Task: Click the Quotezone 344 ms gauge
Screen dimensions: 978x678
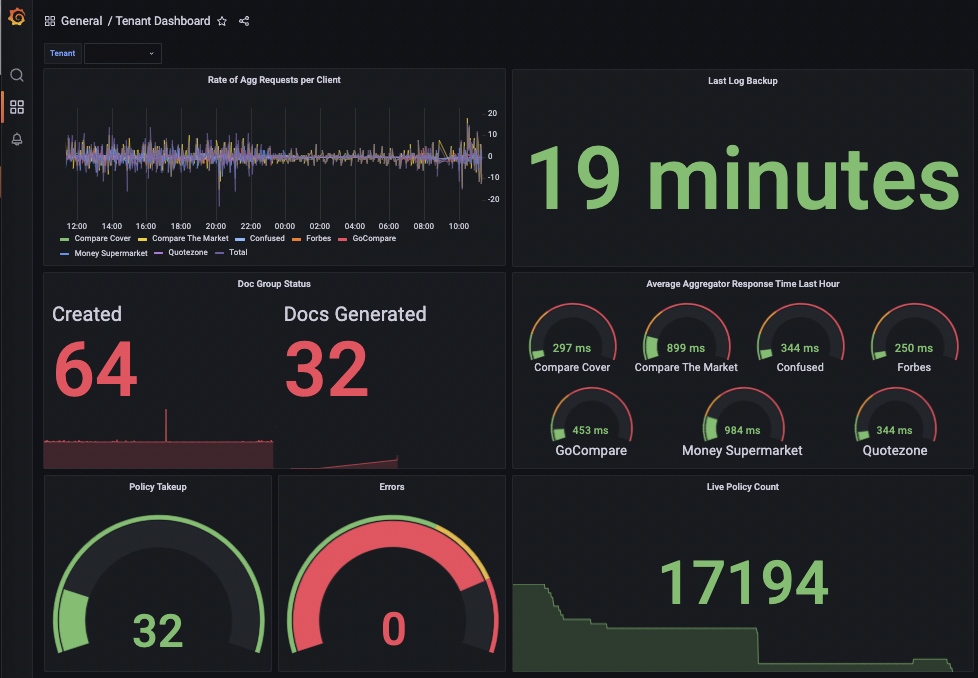Action: pyautogui.click(x=895, y=415)
